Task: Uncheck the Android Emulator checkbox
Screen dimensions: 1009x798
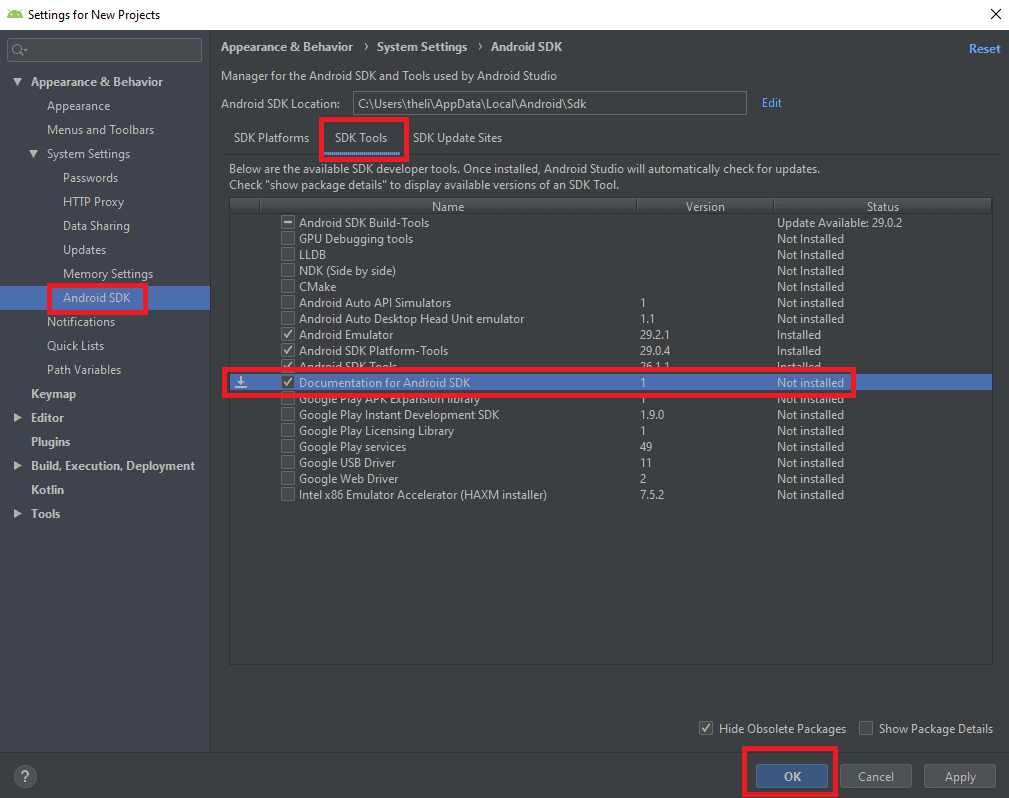Action: 288,335
